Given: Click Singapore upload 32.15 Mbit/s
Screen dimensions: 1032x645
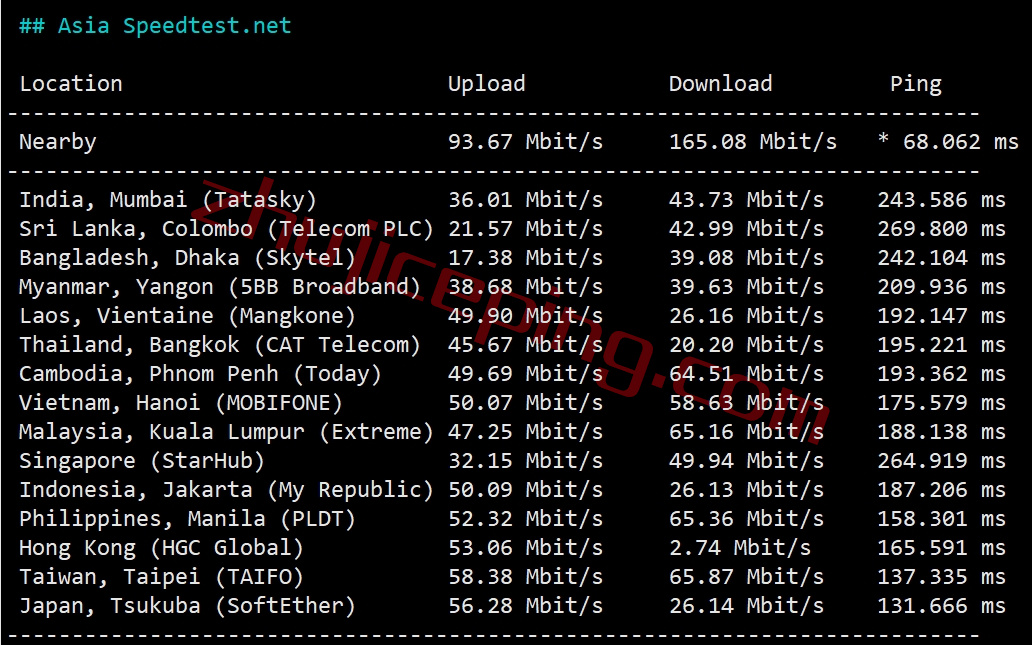Looking at the screenshot, I should point(525,460).
